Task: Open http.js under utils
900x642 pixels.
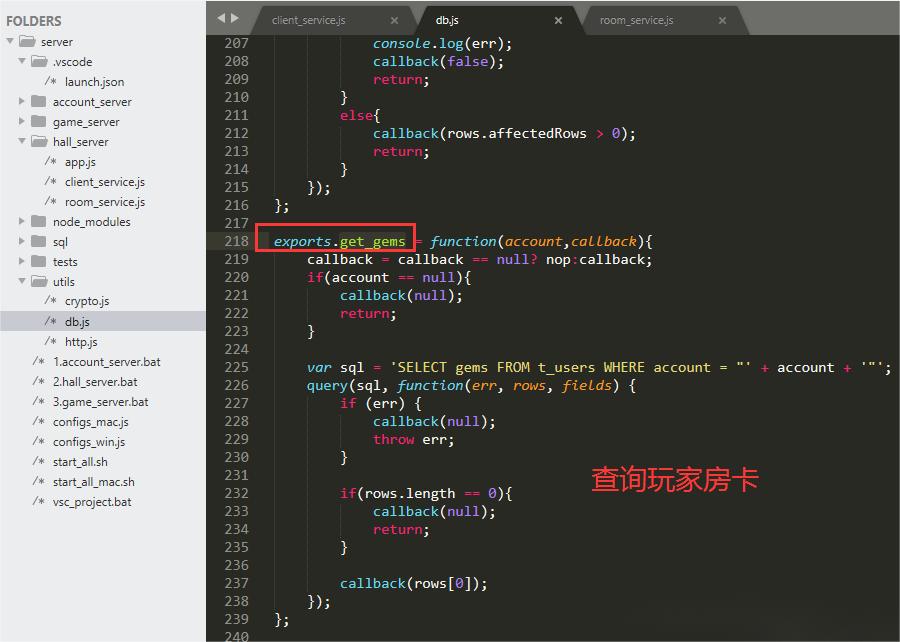Action: click(81, 341)
